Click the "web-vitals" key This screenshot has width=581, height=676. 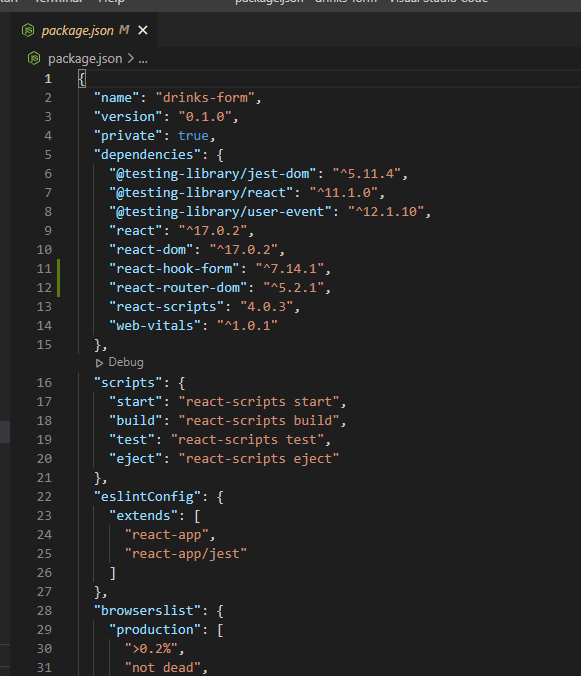(x=155, y=325)
